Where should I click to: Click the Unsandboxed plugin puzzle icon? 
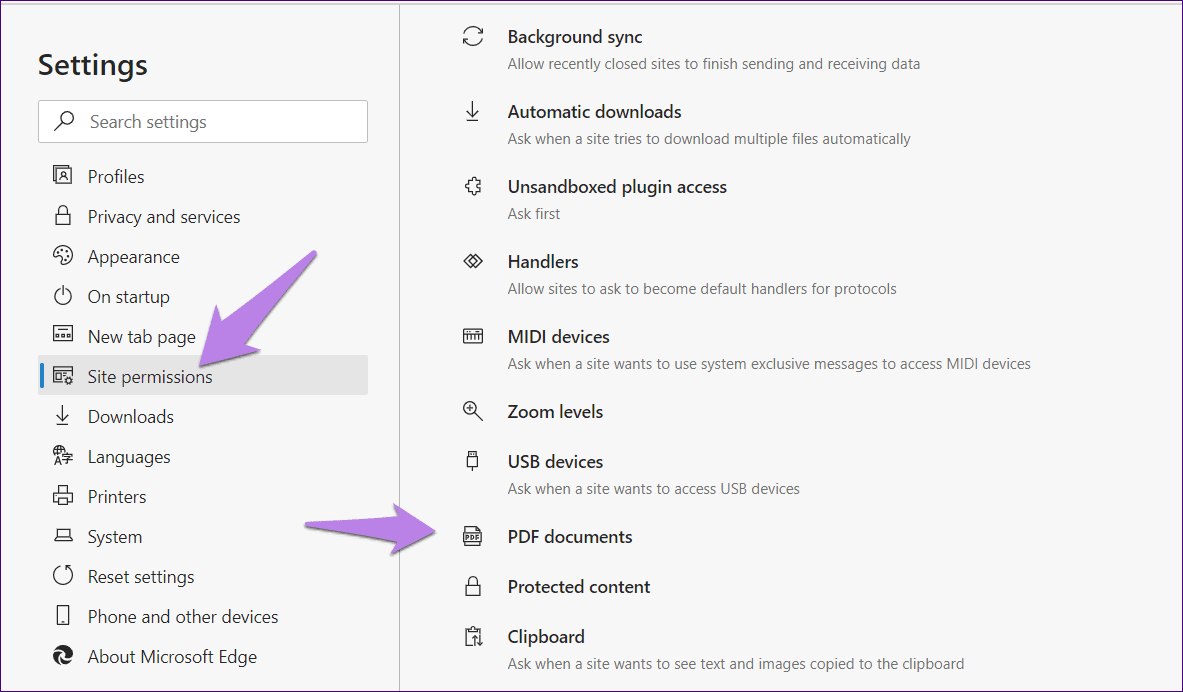472,186
